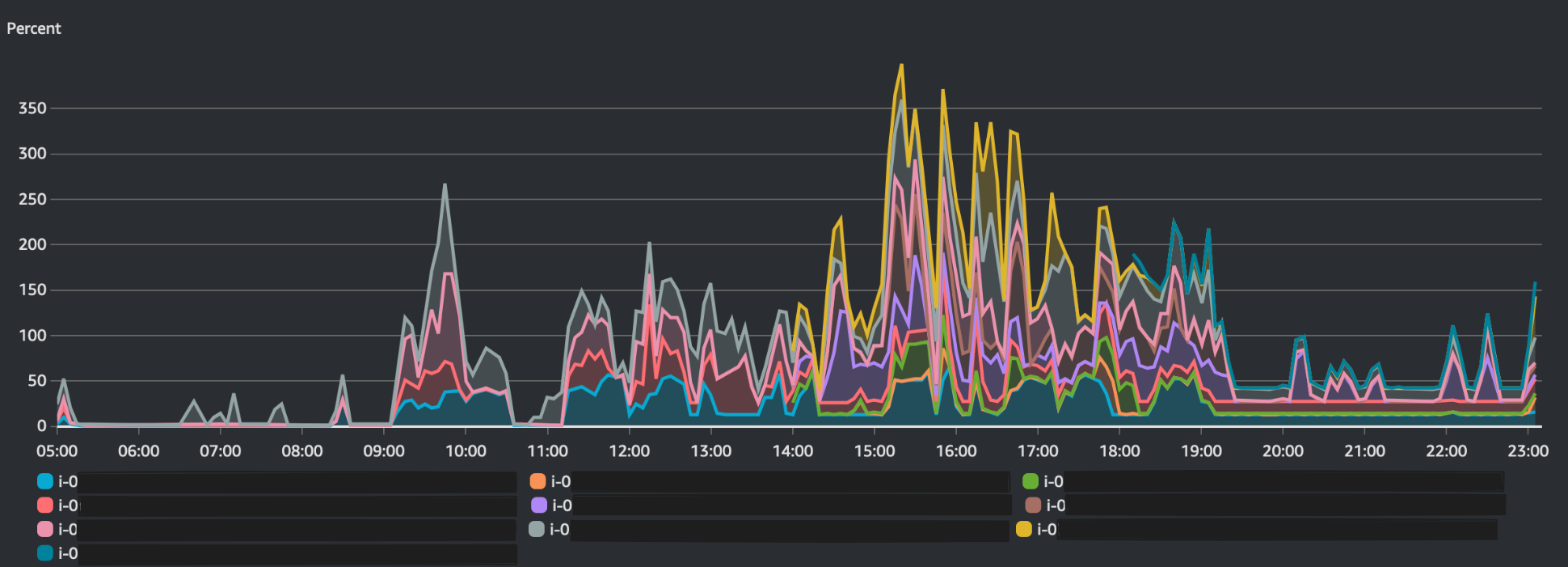
Task: Click the 15:00 label on time axis
Action: click(x=875, y=451)
